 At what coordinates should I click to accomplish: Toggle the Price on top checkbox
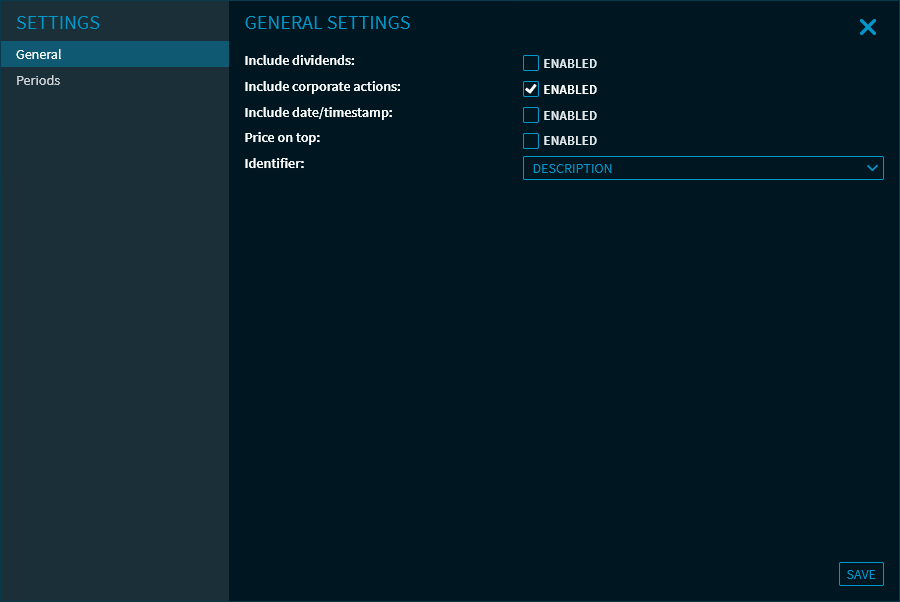click(531, 141)
